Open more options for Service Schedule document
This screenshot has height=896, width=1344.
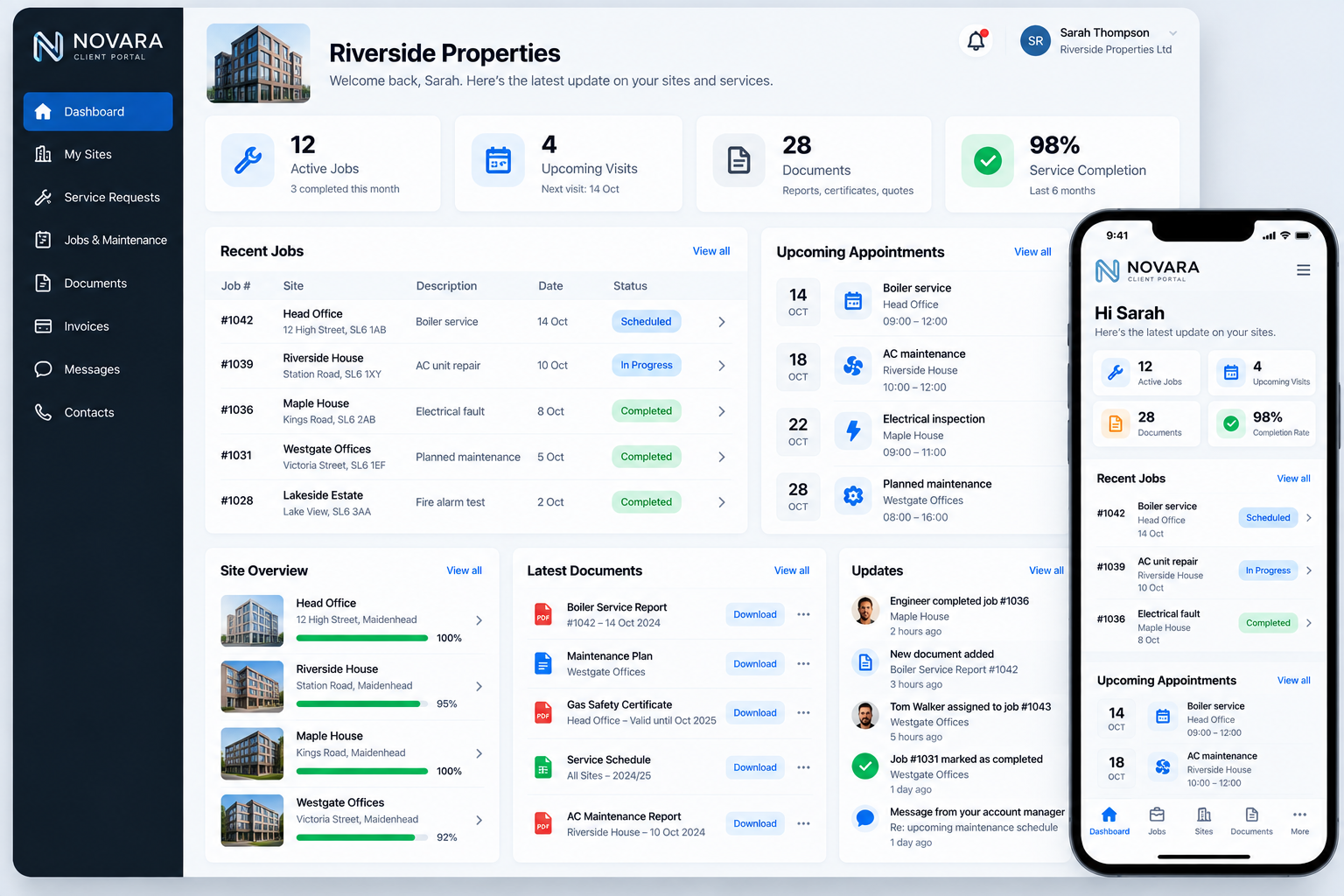coord(803,767)
